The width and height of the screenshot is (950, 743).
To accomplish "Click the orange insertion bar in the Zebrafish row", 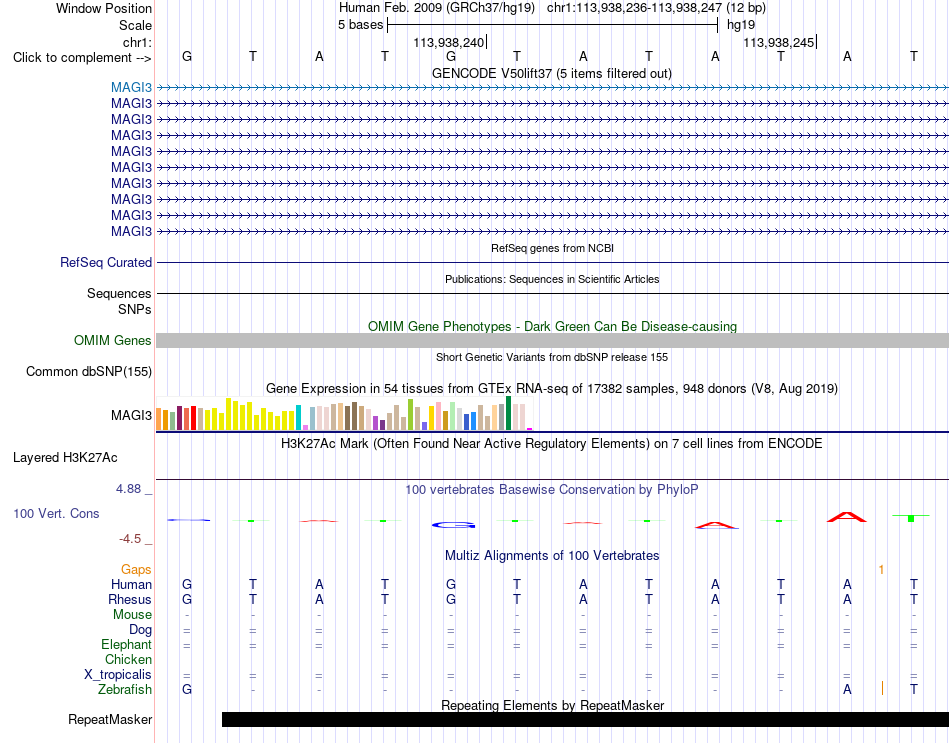I will (882, 688).
